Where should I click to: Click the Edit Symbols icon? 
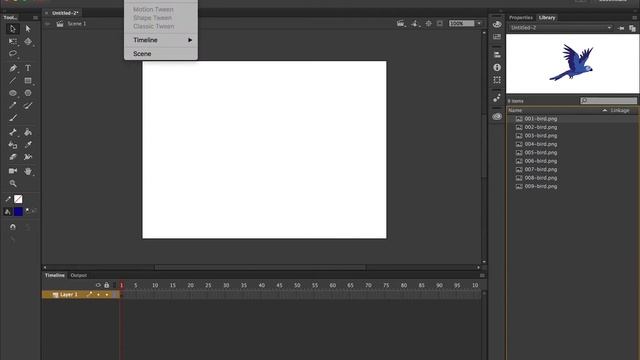(x=415, y=24)
